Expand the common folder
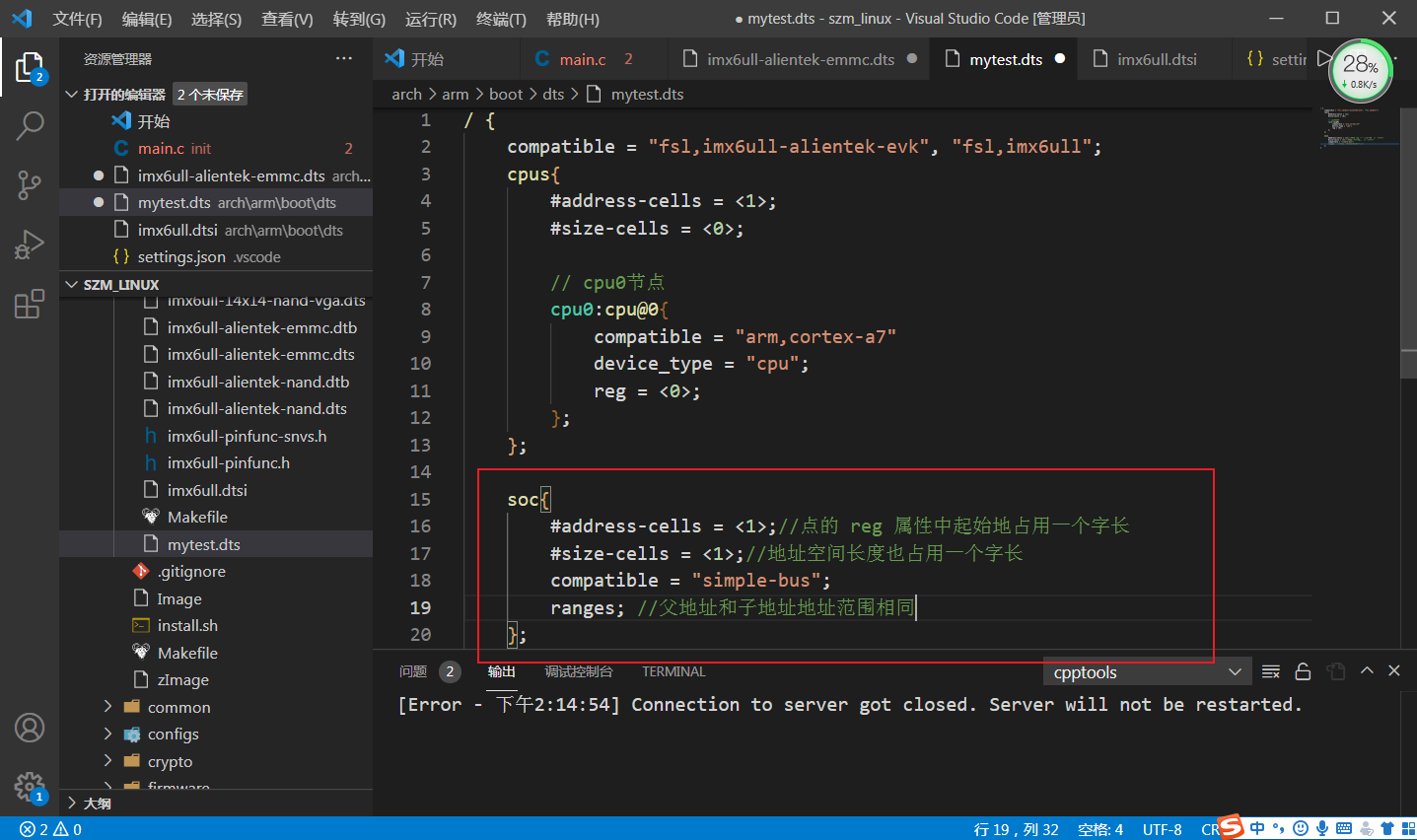The width and height of the screenshot is (1417, 840). click(178, 707)
